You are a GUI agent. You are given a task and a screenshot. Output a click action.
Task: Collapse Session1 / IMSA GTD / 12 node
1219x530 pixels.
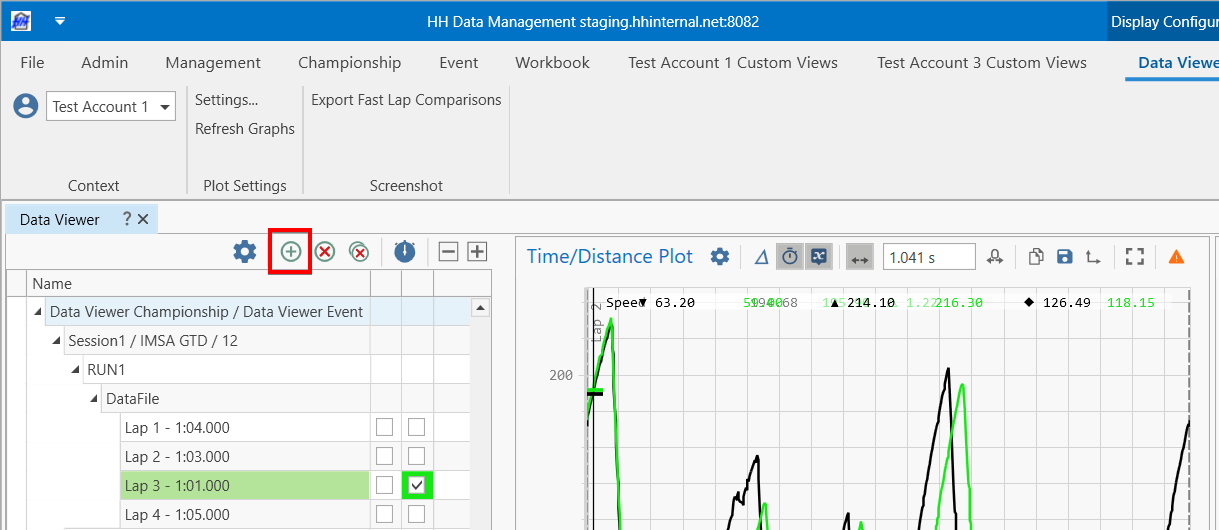(x=57, y=341)
